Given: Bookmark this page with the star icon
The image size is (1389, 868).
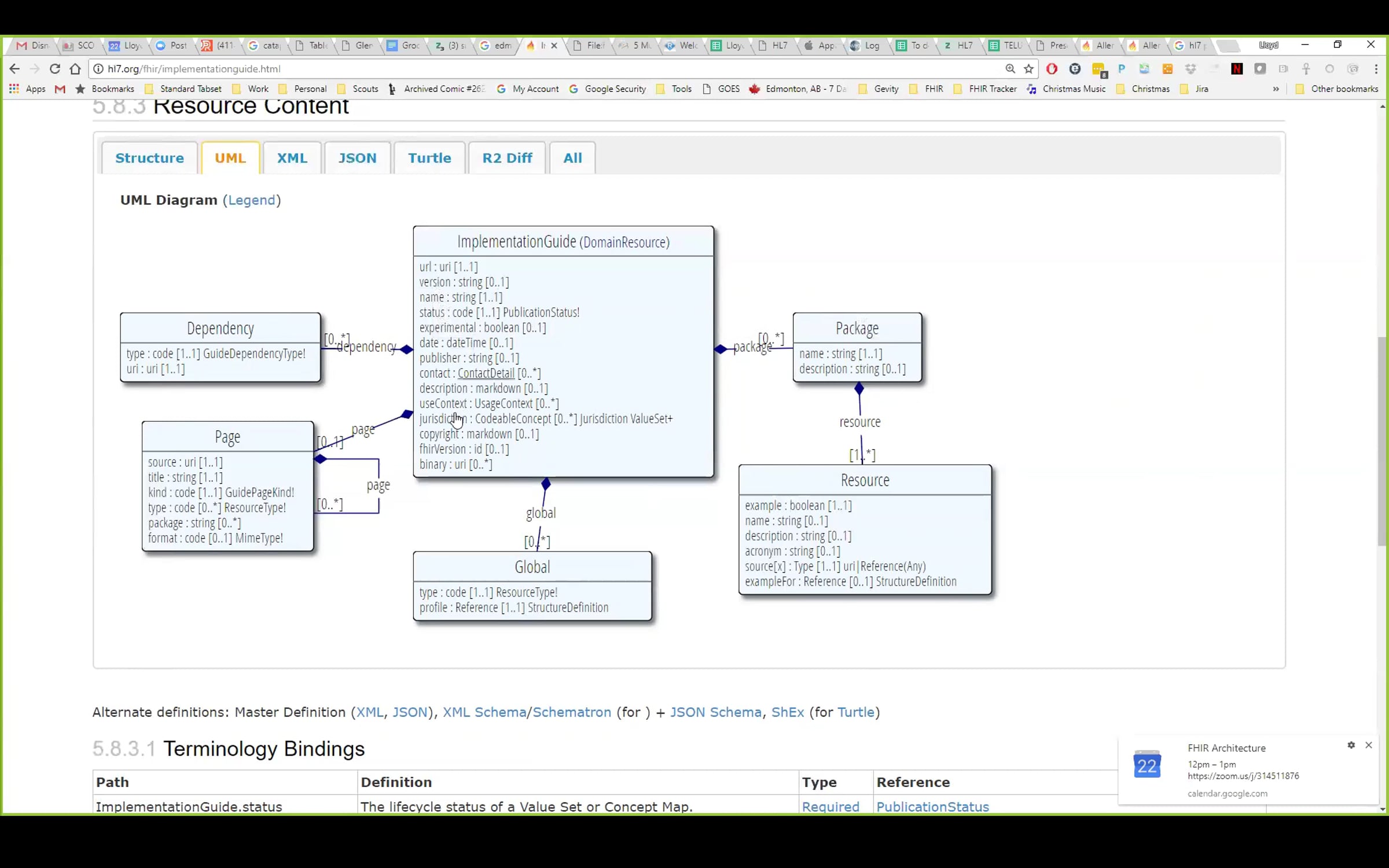Looking at the screenshot, I should pos(1028,69).
